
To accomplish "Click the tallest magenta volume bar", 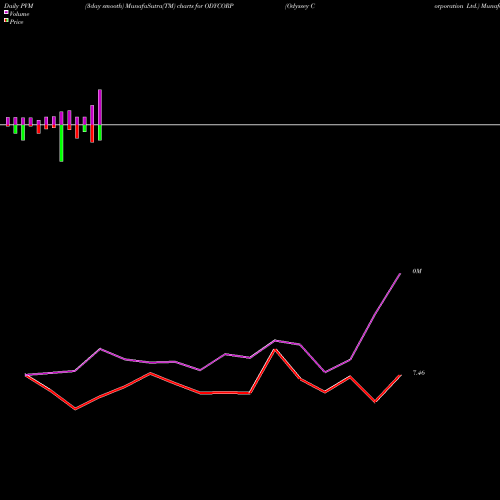I will [x=100, y=107].
